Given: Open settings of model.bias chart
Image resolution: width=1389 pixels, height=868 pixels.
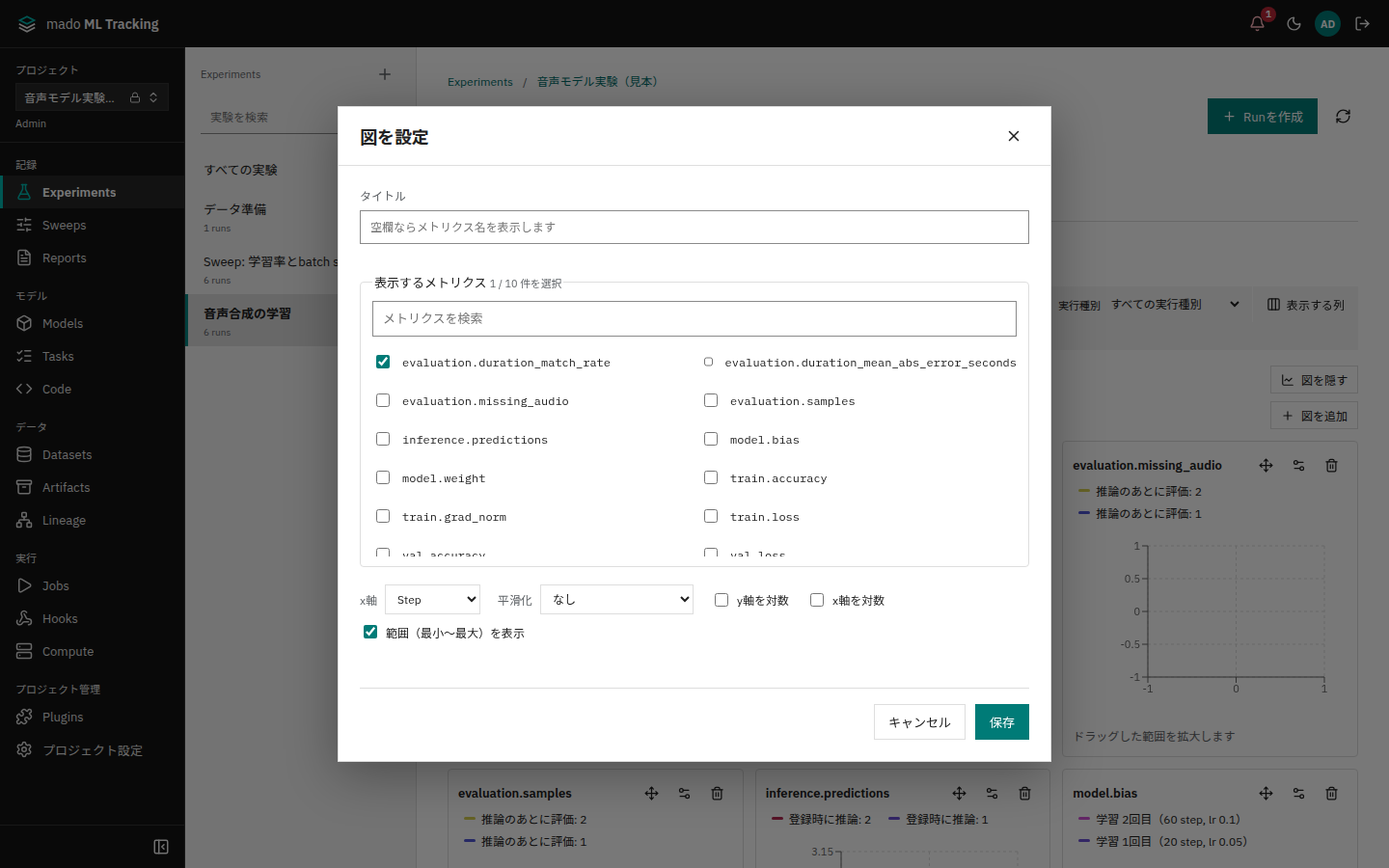Looking at the screenshot, I should 1299,794.
